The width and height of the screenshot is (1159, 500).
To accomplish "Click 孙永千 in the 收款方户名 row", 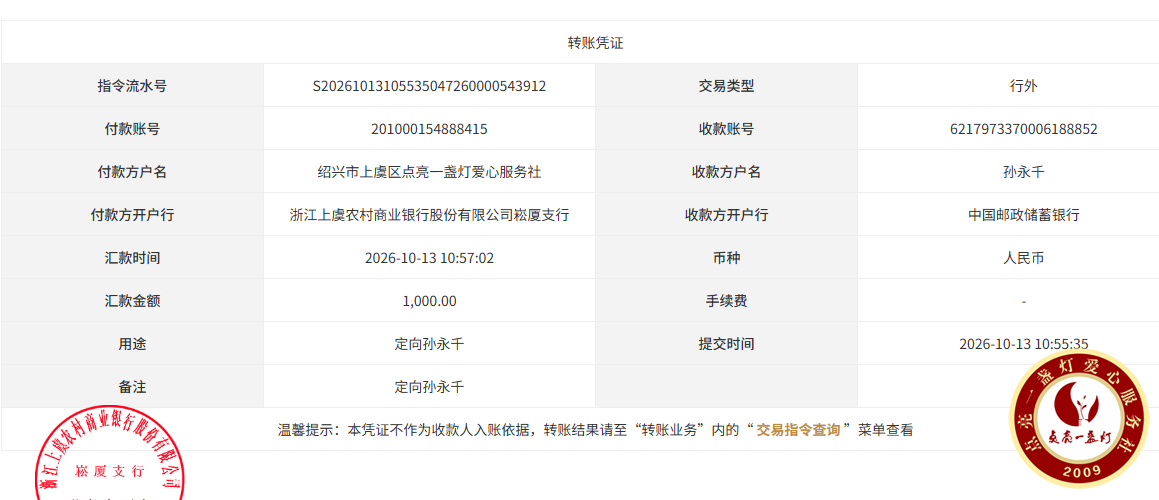I will coord(1024,172).
